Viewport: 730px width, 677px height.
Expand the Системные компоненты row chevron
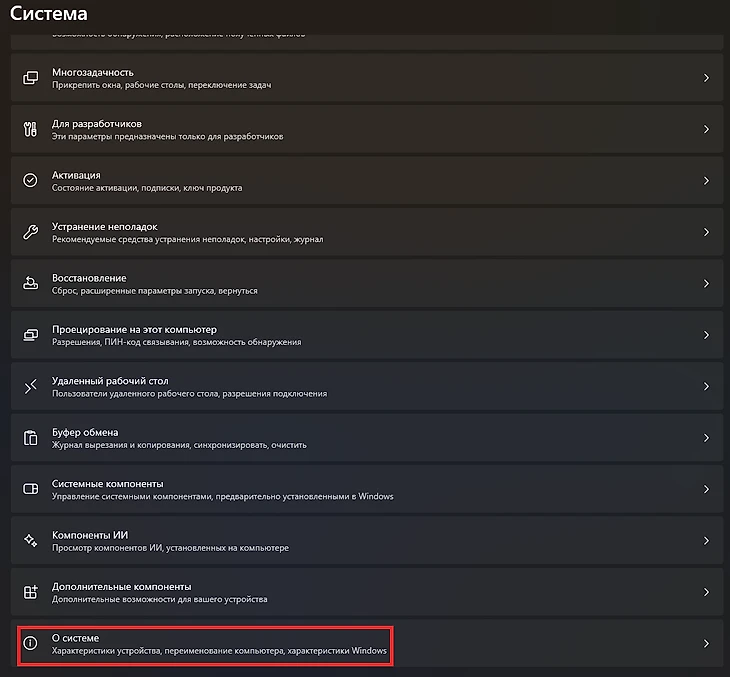pyautogui.click(x=706, y=489)
